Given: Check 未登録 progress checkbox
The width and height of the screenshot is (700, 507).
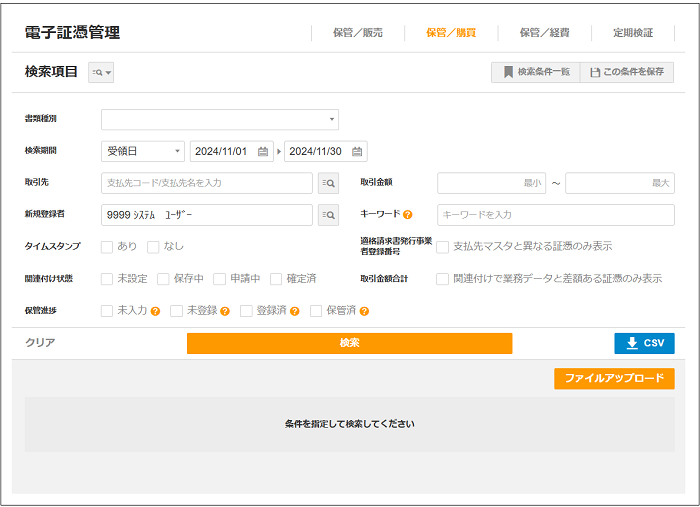Looking at the screenshot, I should click(x=176, y=311).
